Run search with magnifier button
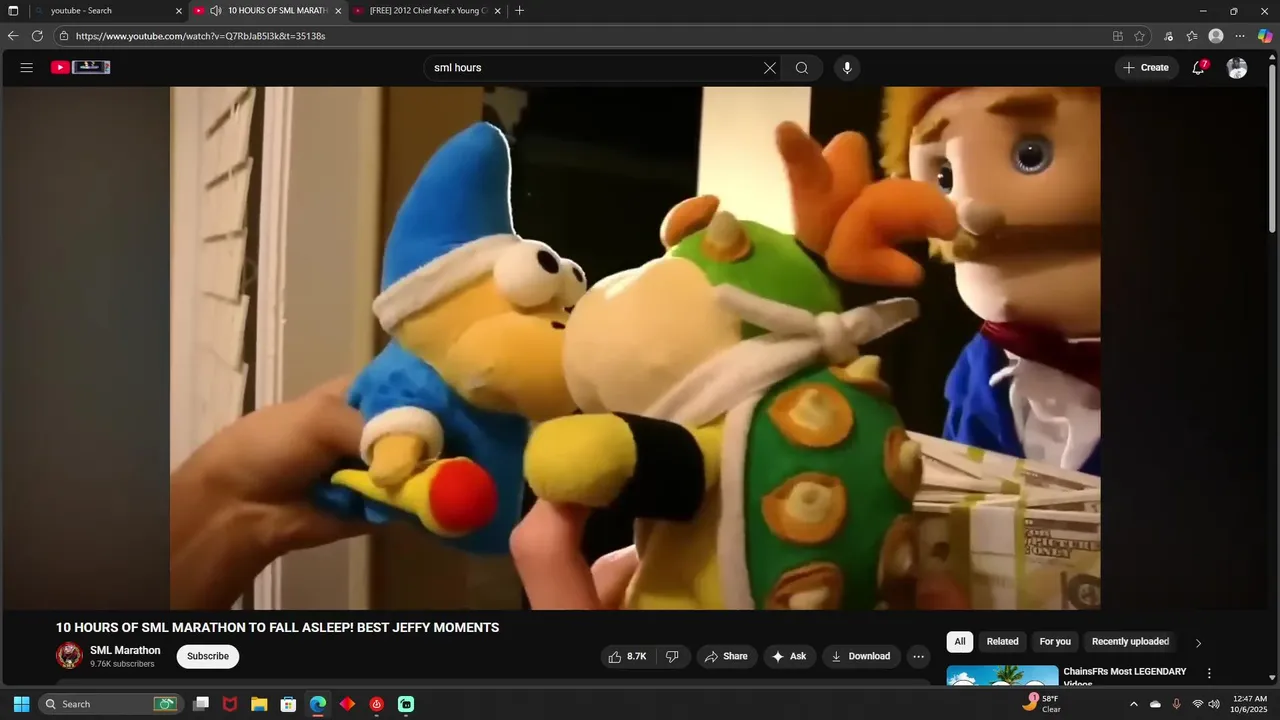The image size is (1280, 720). [802, 68]
